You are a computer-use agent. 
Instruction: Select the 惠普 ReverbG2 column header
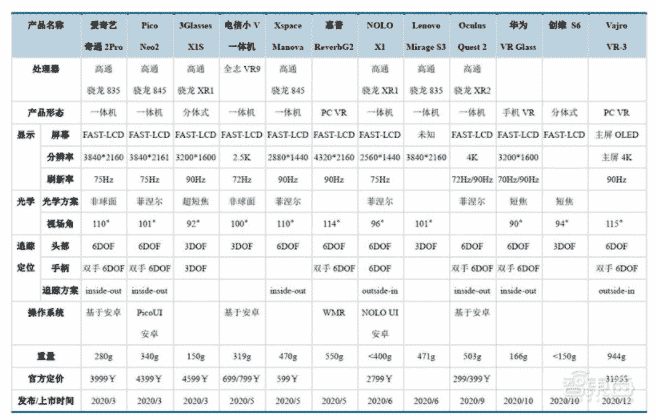(334, 36)
